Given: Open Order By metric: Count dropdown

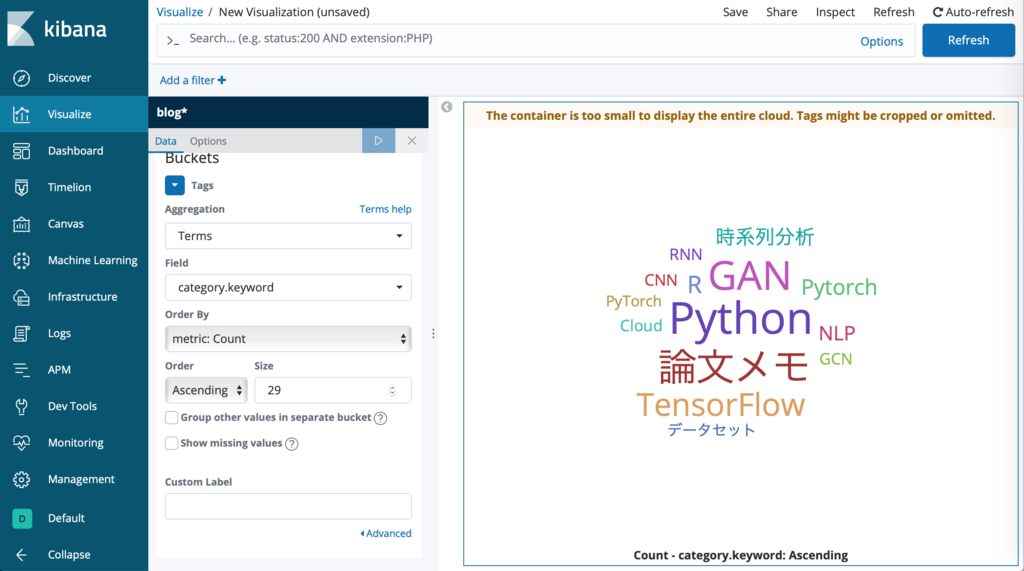Looking at the screenshot, I should [288, 338].
